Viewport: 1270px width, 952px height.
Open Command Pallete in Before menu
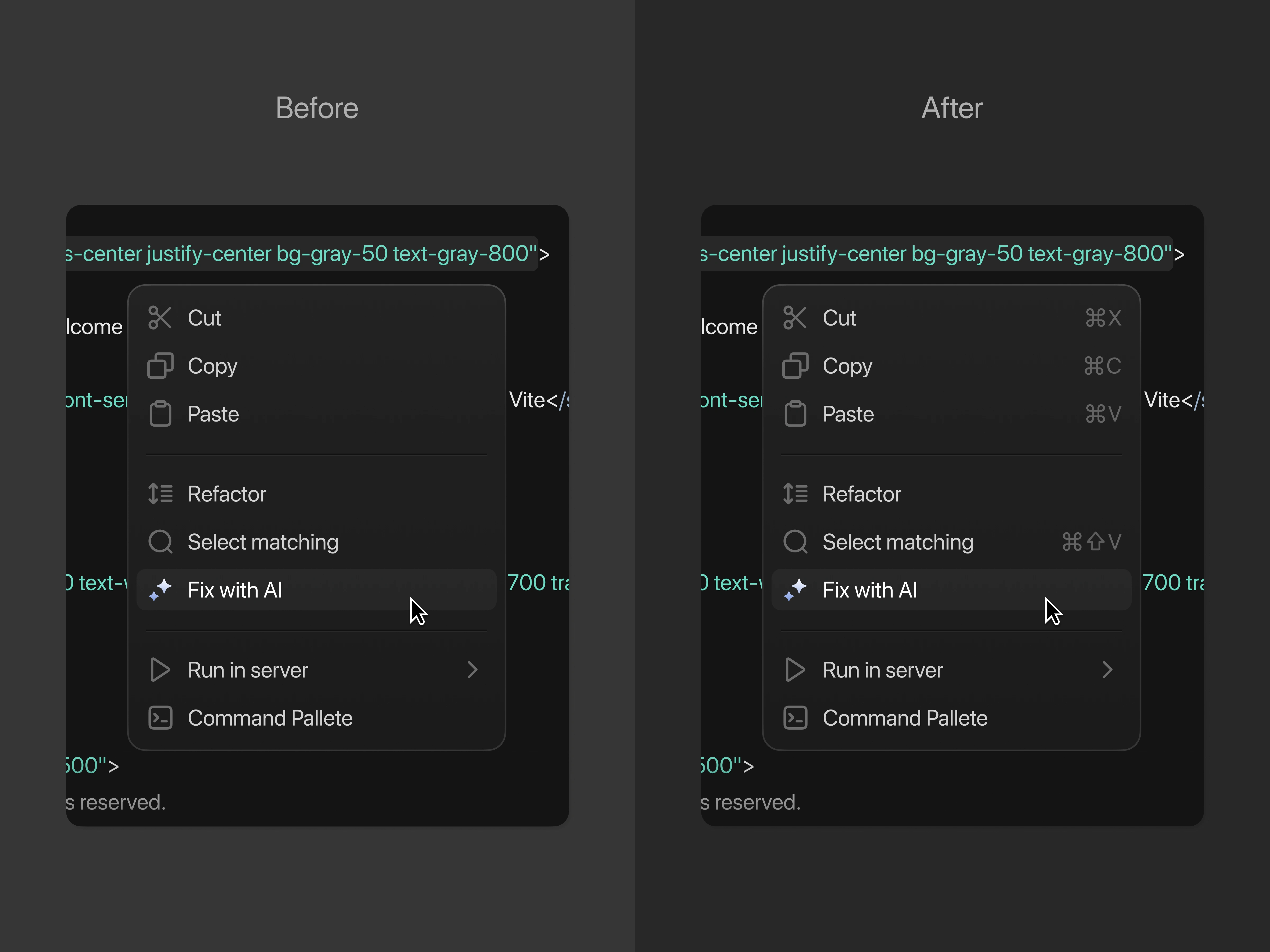[270, 718]
